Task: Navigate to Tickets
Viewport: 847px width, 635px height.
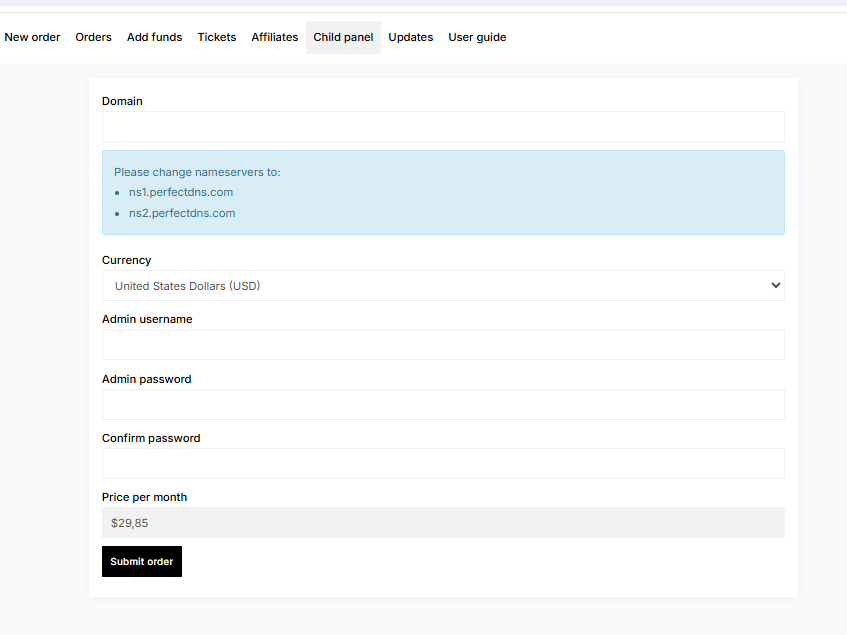Action: click(217, 37)
